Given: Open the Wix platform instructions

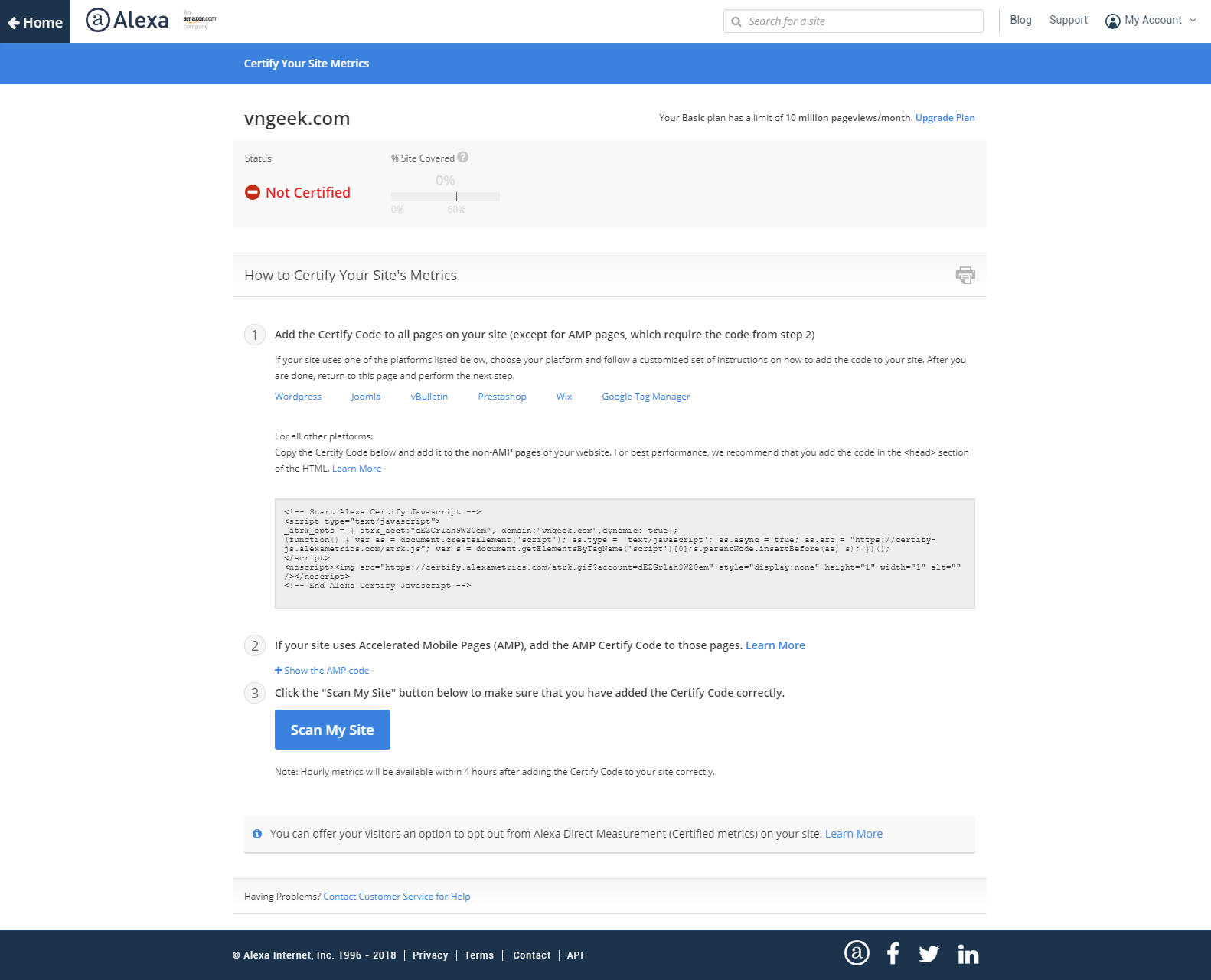Looking at the screenshot, I should [564, 397].
